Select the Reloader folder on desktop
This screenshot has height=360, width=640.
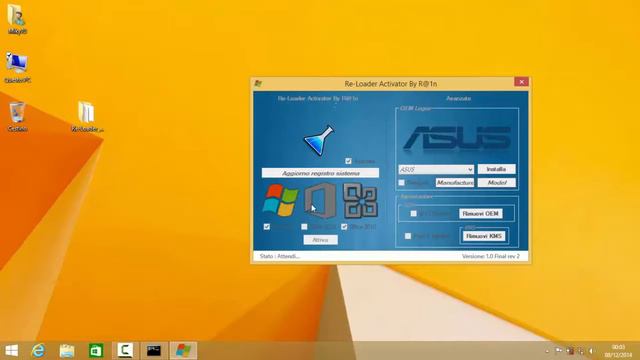click(87, 117)
